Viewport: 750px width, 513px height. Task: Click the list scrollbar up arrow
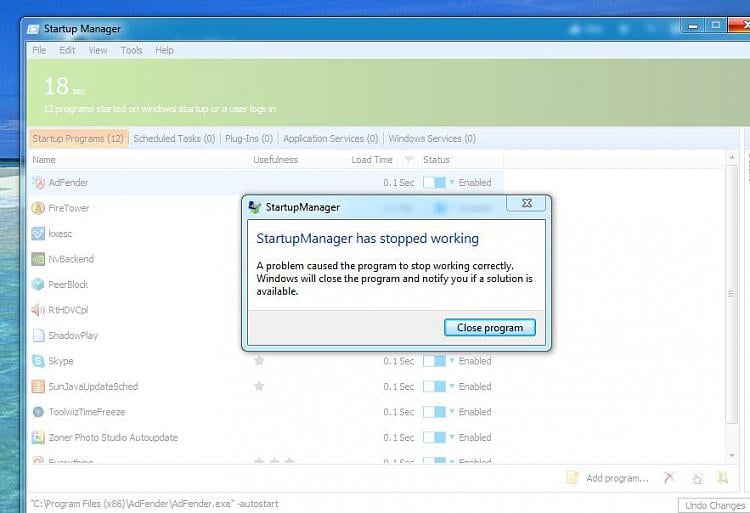coord(731,157)
